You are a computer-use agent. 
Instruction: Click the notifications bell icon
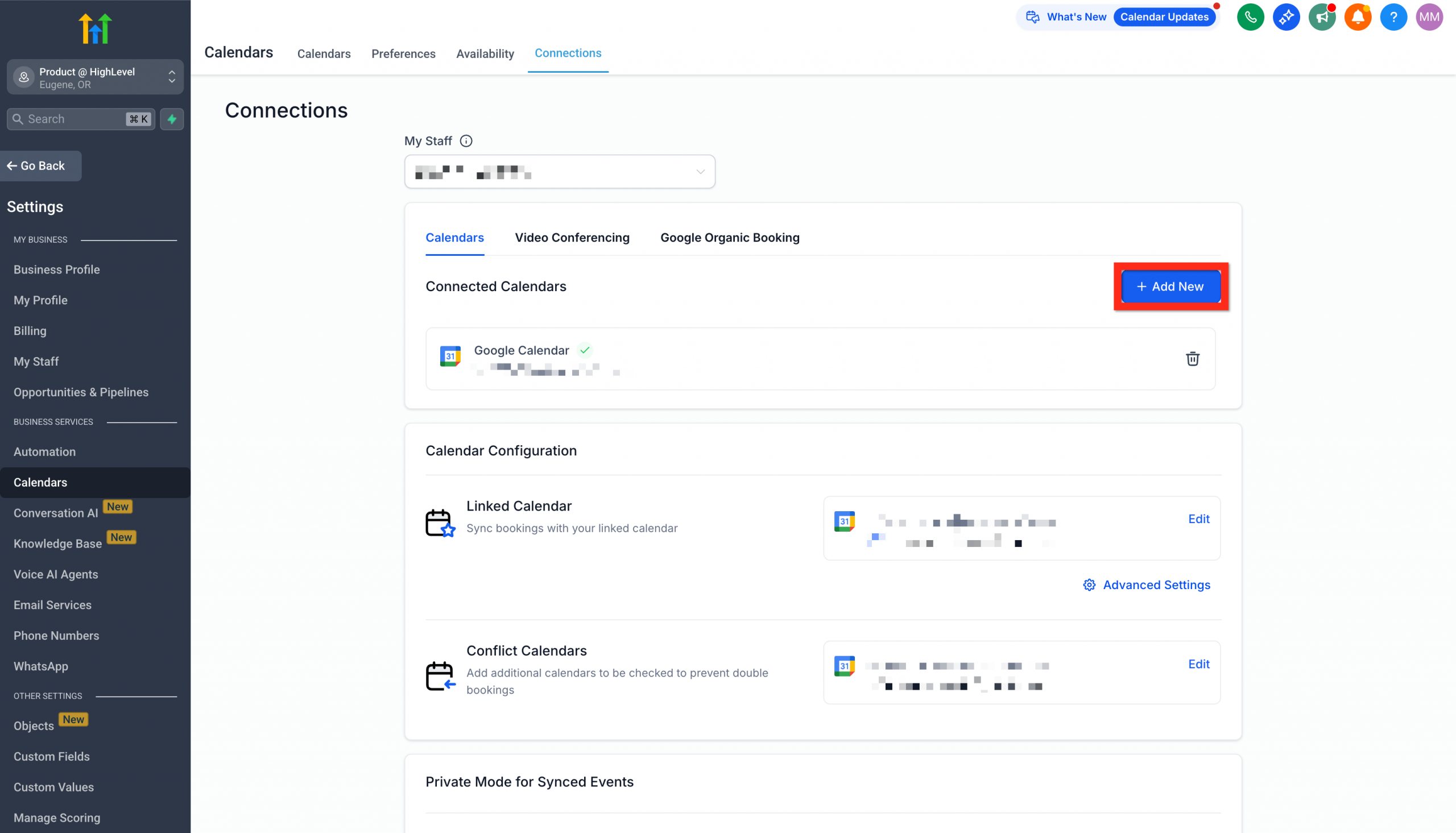click(1358, 16)
